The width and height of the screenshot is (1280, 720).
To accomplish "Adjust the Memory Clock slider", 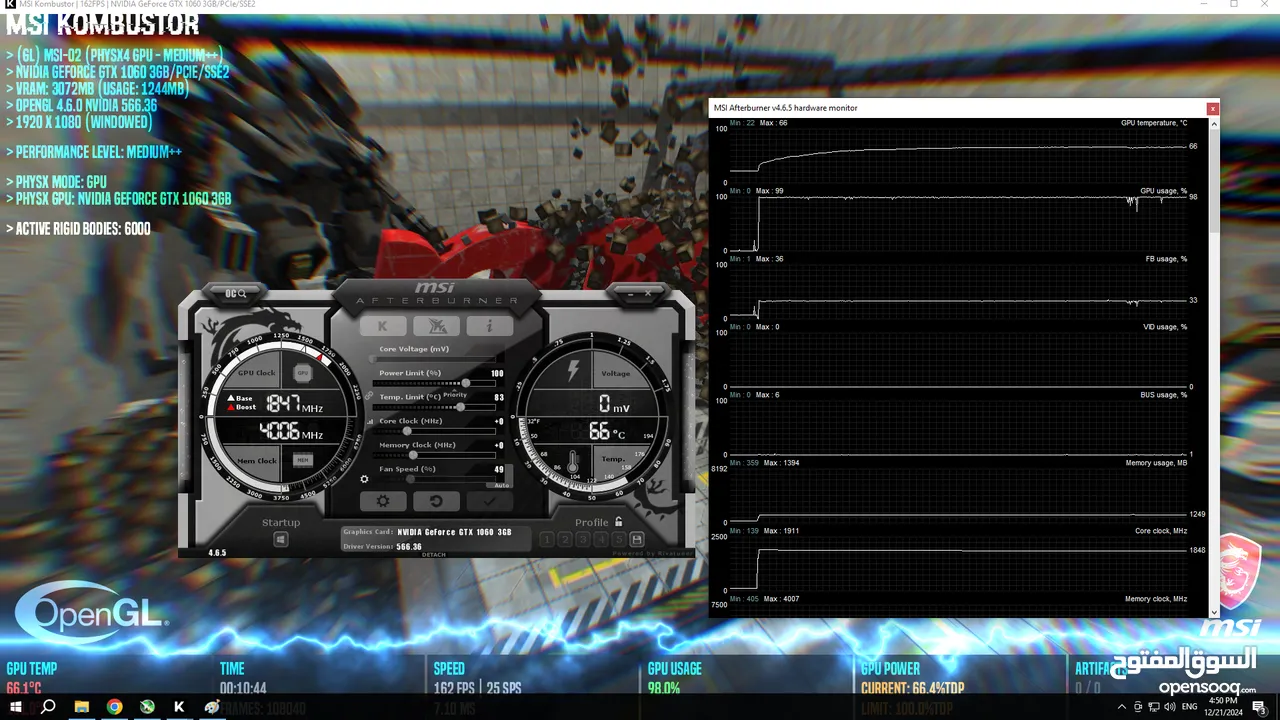I will point(433,455).
